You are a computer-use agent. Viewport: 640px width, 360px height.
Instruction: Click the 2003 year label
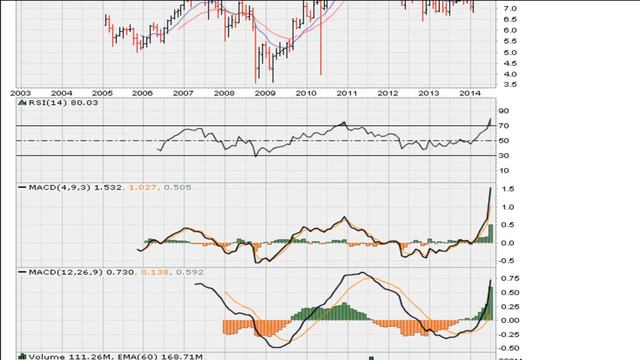(20, 93)
